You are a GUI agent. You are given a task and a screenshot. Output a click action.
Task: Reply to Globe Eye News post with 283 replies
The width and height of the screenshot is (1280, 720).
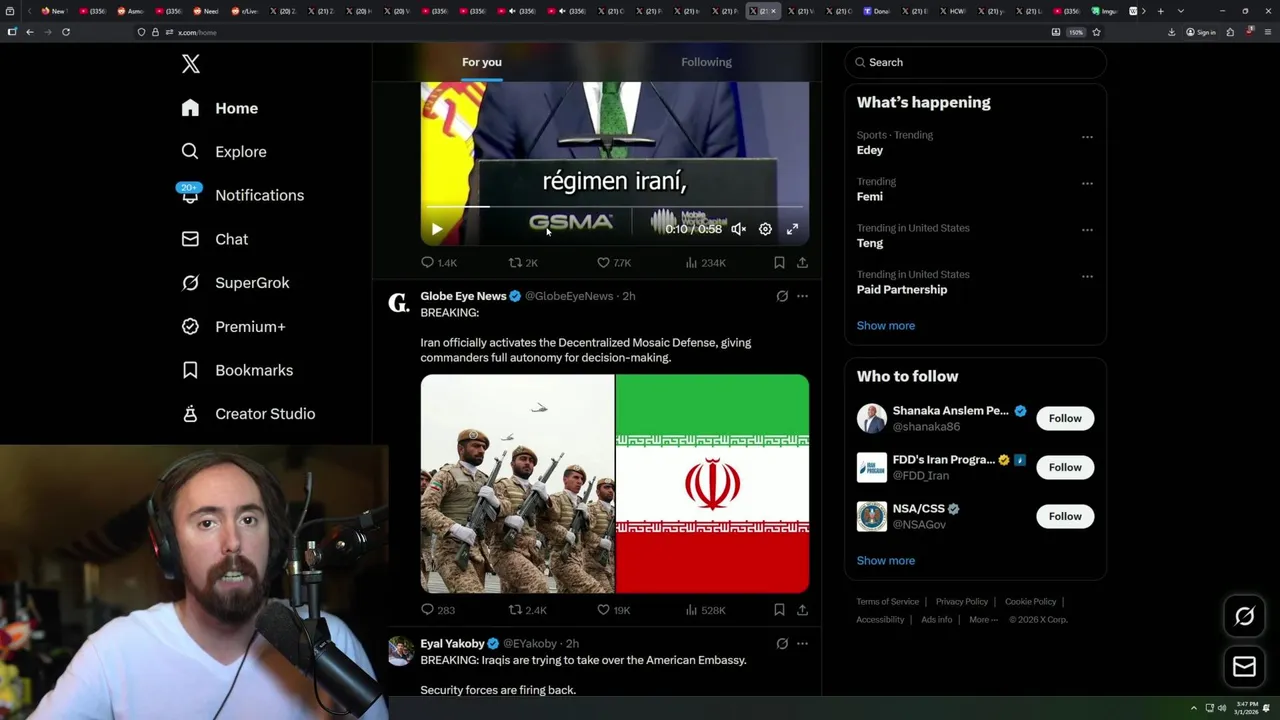click(x=438, y=610)
